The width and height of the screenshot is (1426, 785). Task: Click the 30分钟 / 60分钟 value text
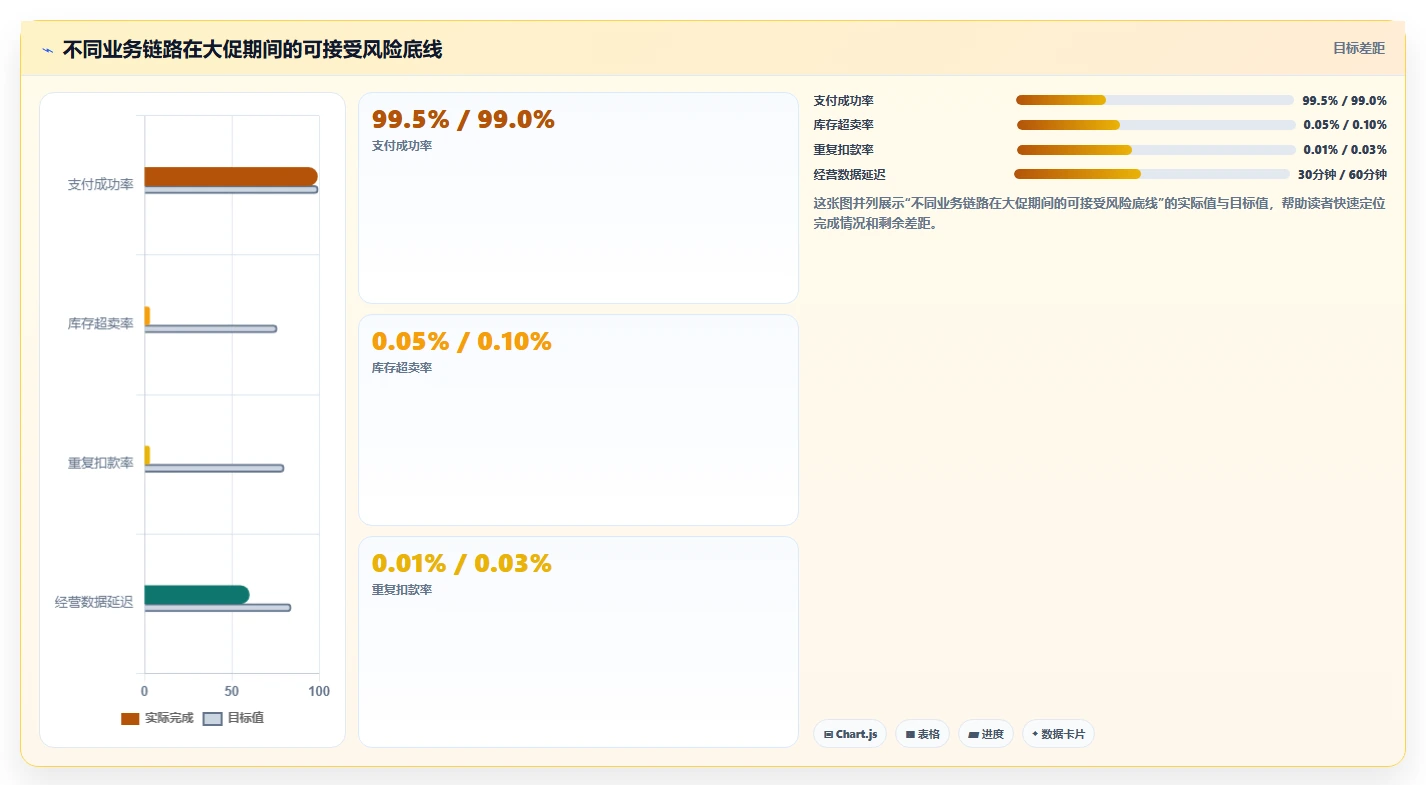[1342, 174]
